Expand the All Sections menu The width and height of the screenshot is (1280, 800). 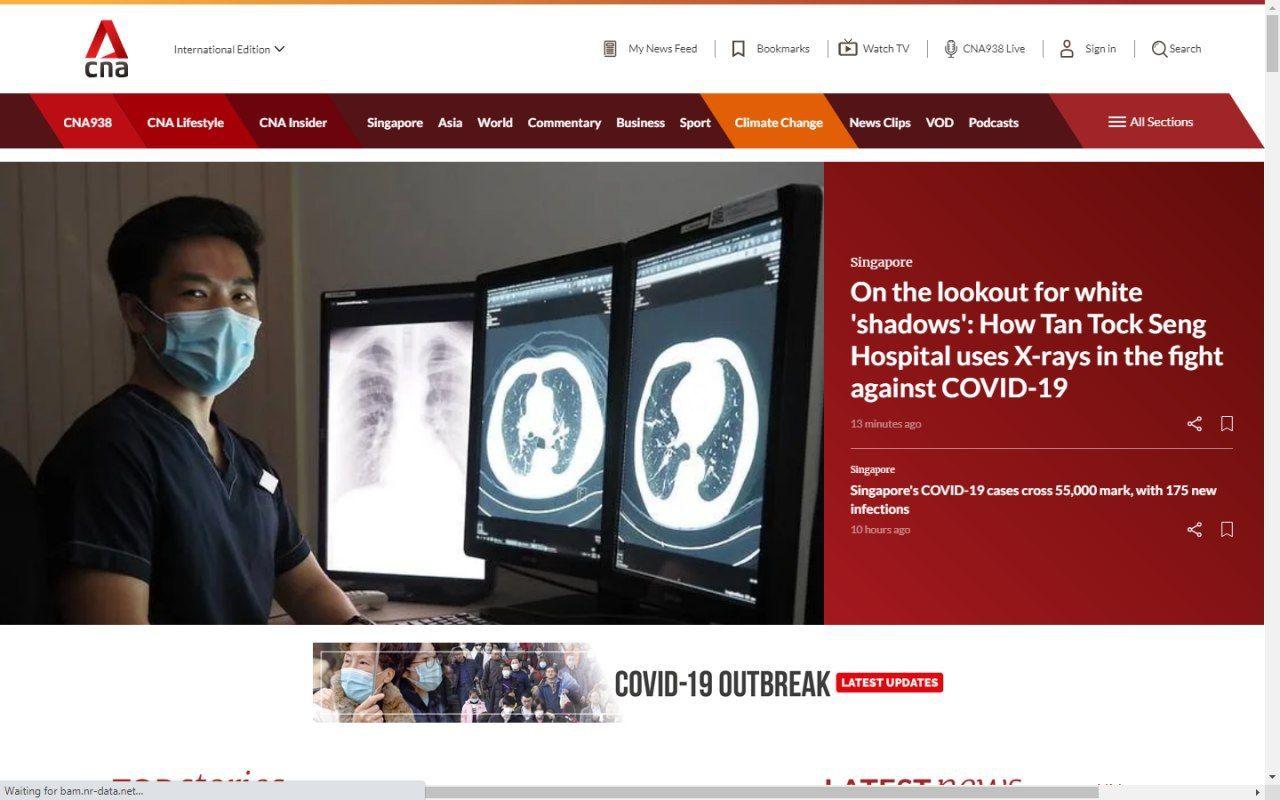point(1150,122)
